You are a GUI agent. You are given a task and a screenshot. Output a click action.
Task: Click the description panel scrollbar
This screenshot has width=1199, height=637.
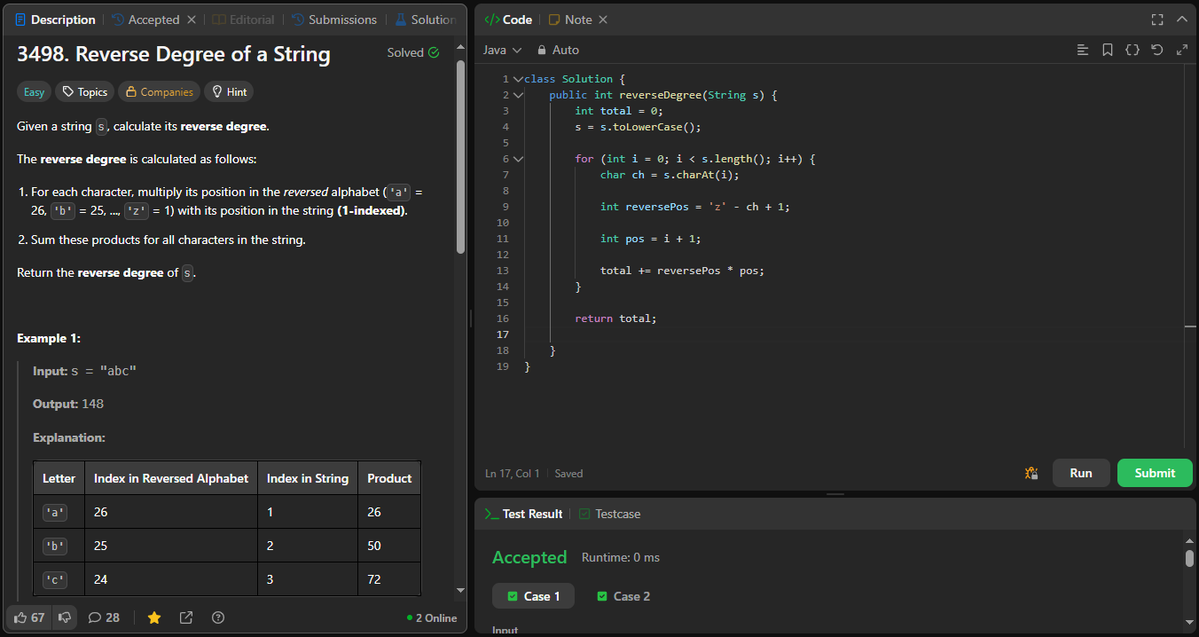click(x=460, y=157)
